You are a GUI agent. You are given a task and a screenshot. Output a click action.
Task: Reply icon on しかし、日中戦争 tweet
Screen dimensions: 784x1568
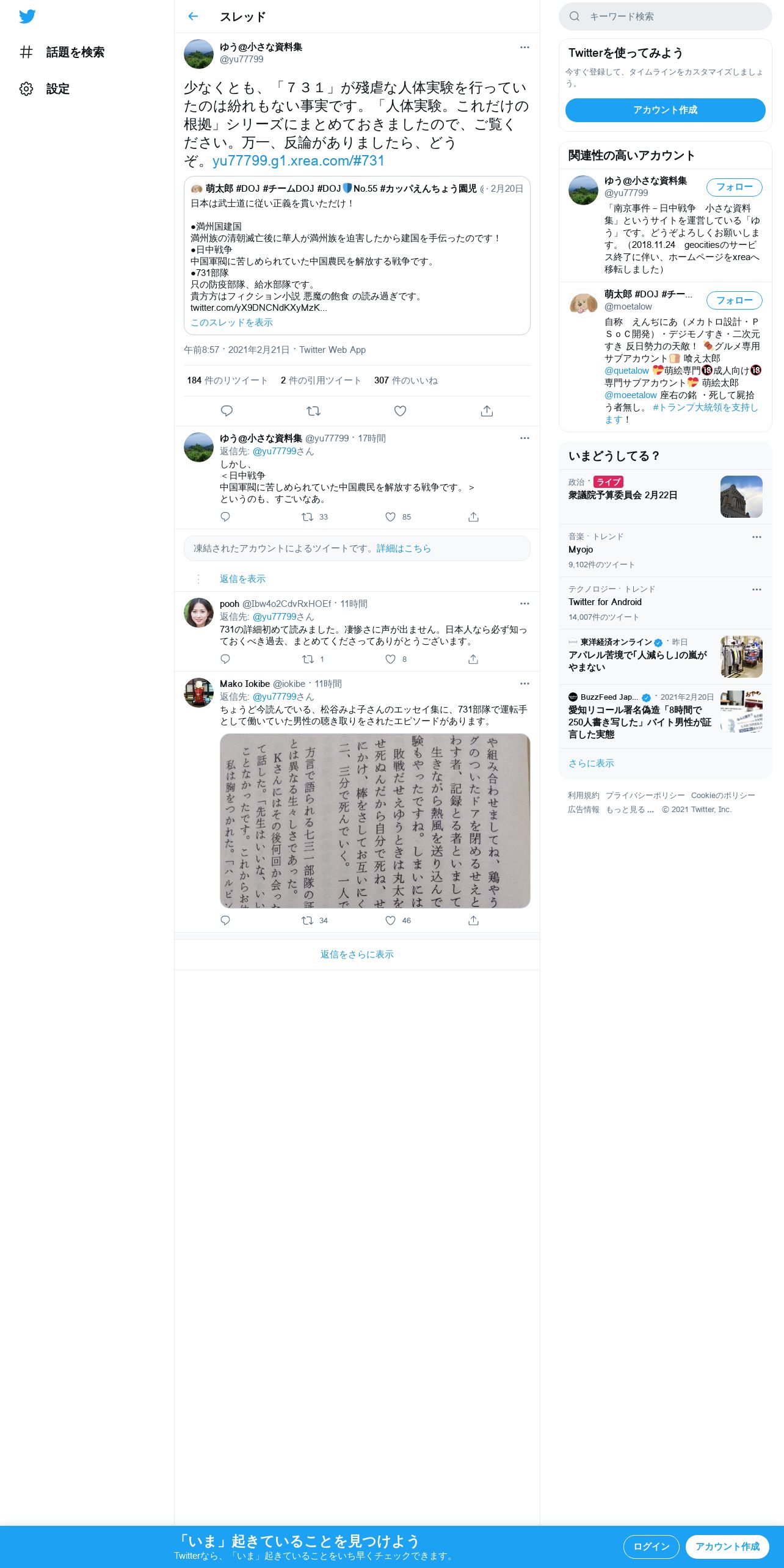point(225,517)
